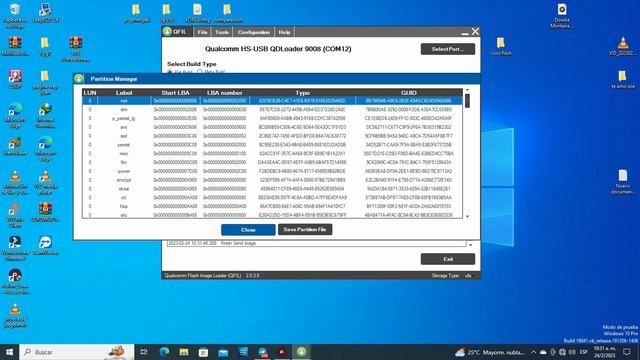
Task: Select the 'rct' partition row
Action: tap(272, 198)
